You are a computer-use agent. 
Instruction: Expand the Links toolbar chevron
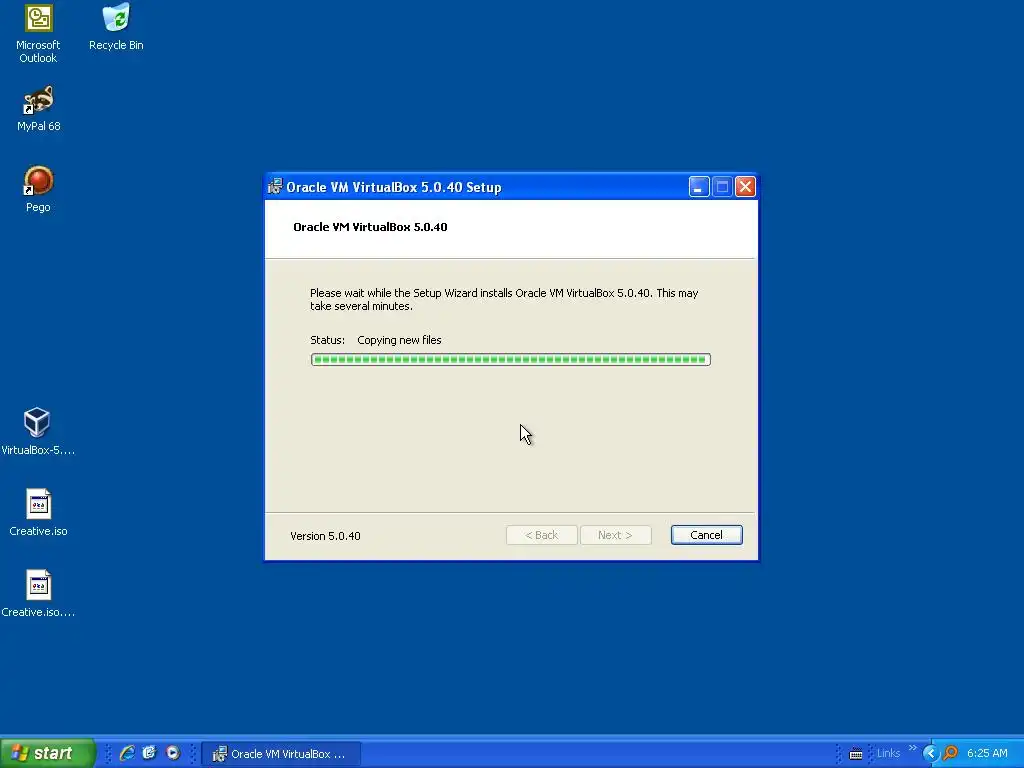point(913,748)
